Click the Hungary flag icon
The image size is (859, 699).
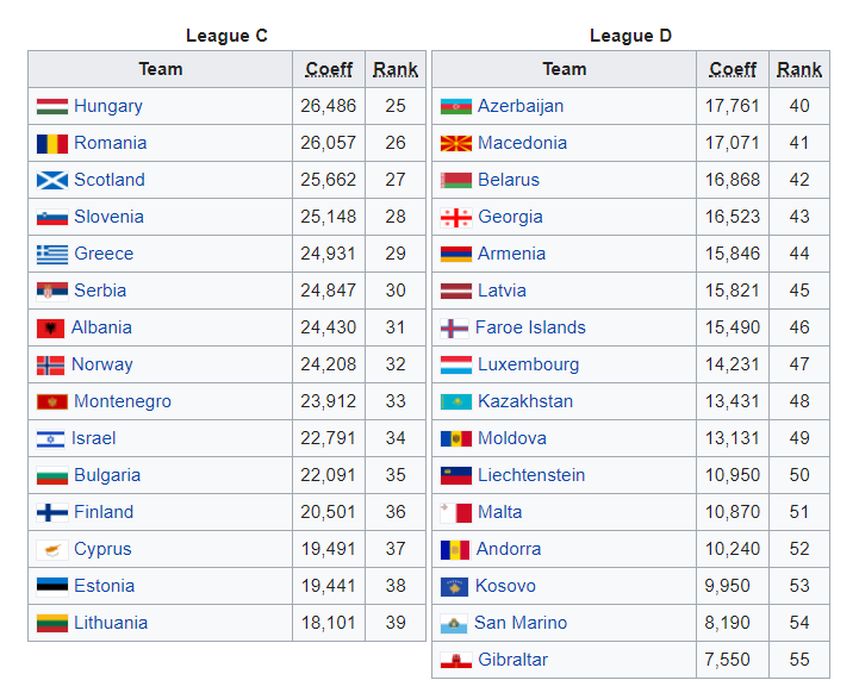(x=52, y=106)
